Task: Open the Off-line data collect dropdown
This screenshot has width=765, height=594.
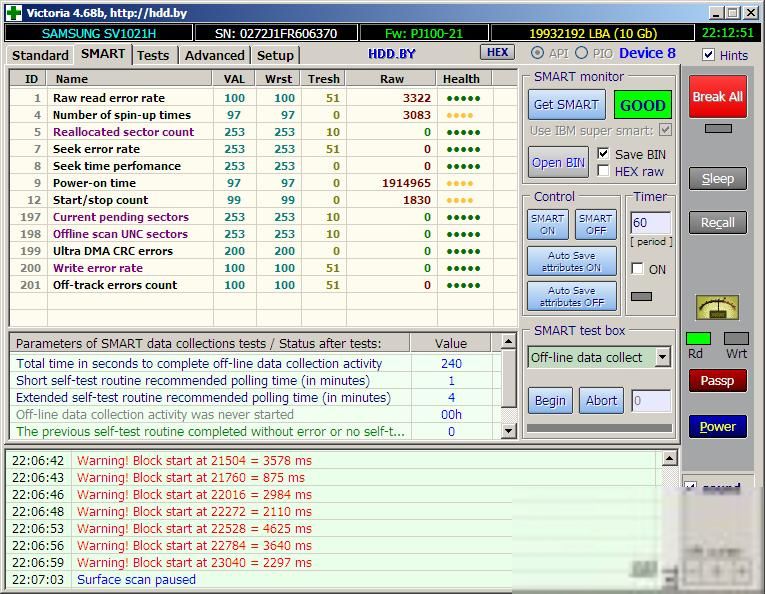Action: tap(662, 357)
